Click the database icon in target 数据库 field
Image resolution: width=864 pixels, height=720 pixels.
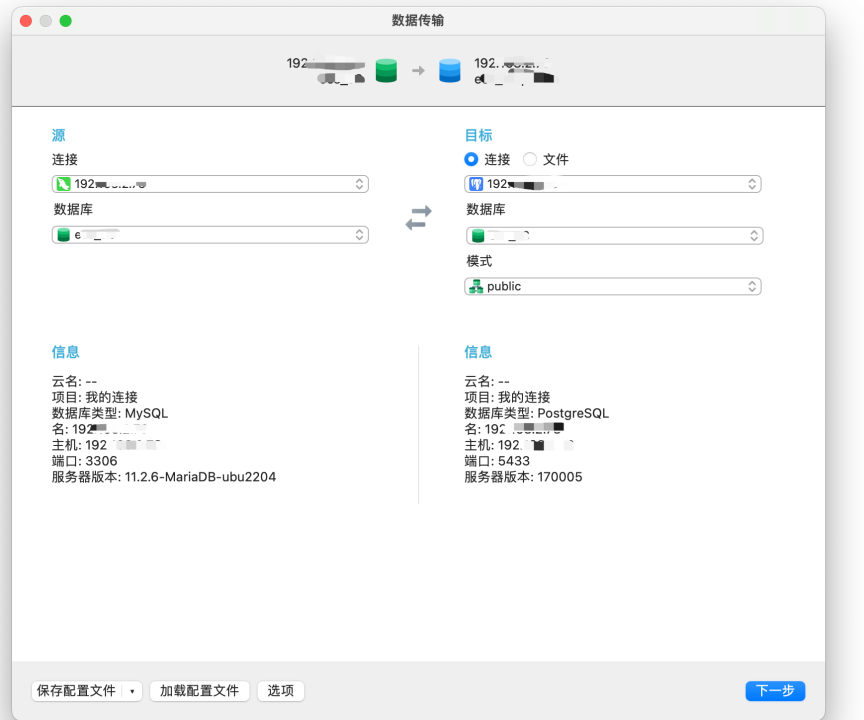pyautogui.click(x=479, y=234)
